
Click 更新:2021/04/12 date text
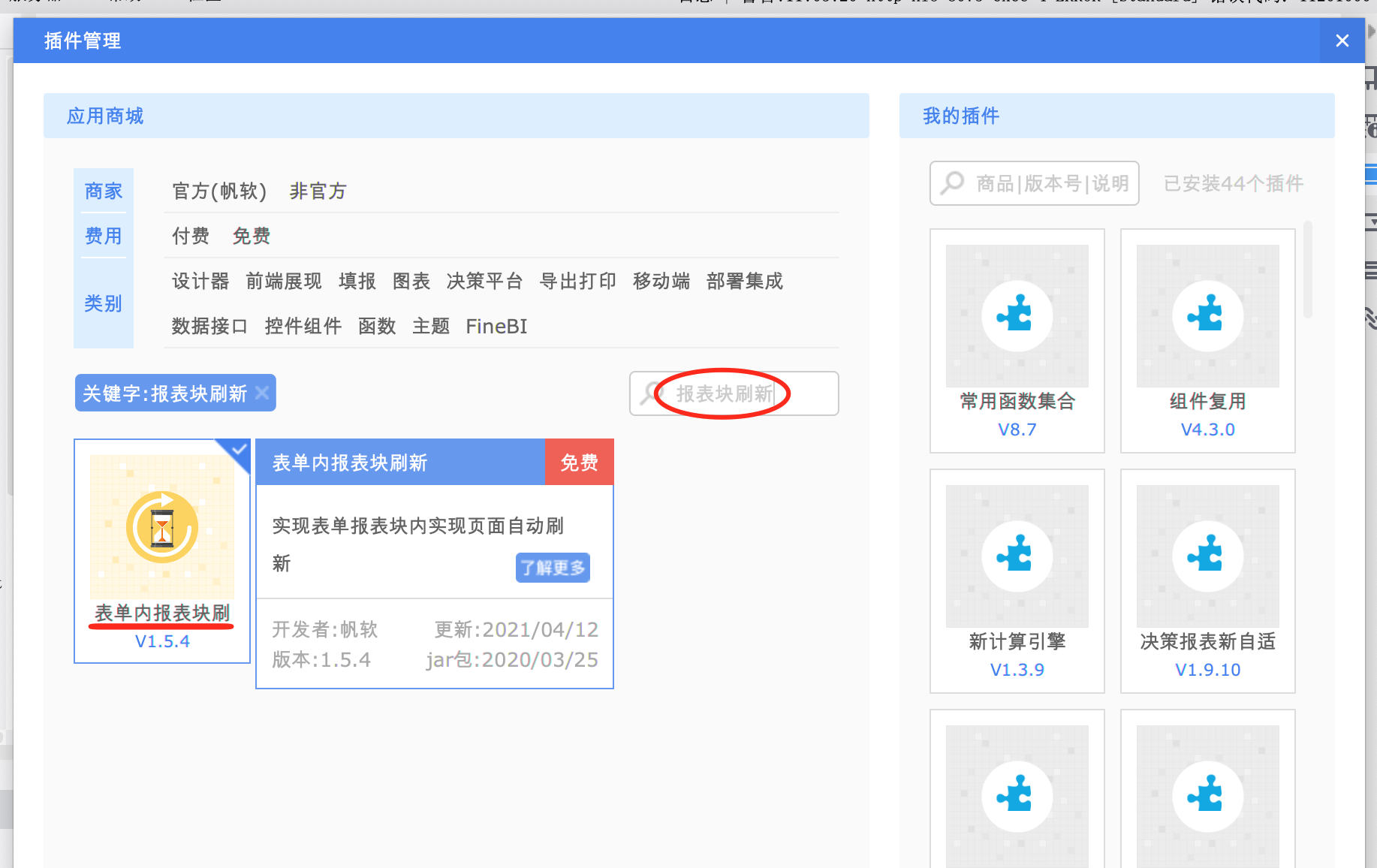[x=517, y=629]
